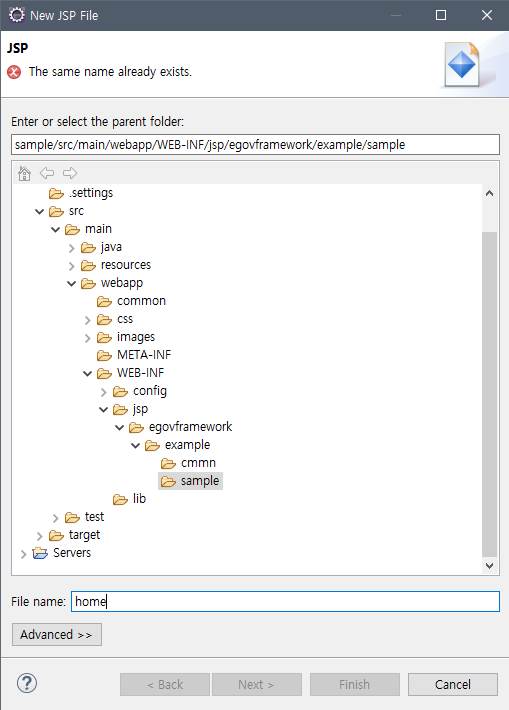Expand the target folder node
The height and width of the screenshot is (710, 509).
(40, 536)
